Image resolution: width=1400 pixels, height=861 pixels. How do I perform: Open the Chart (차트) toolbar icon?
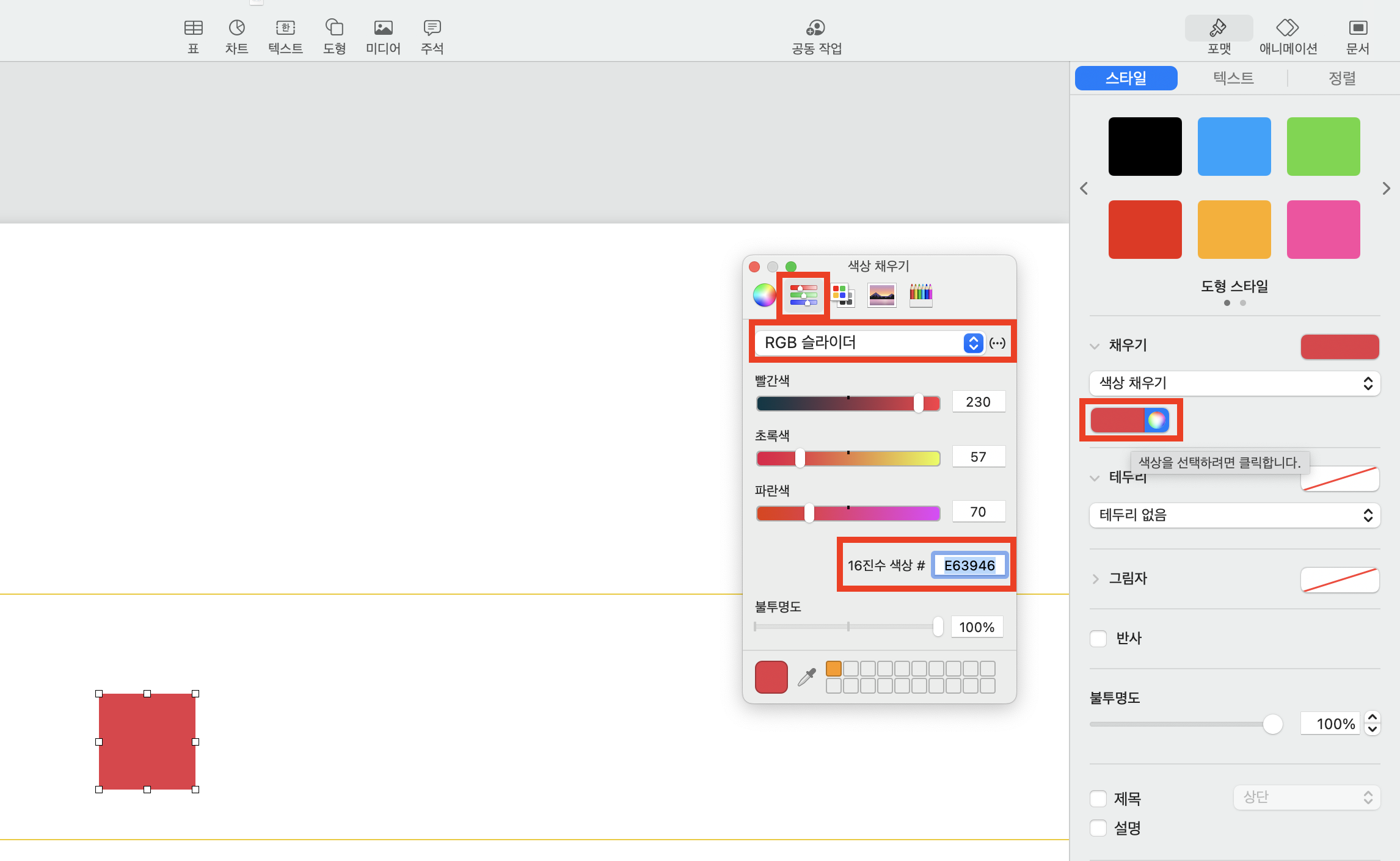pyautogui.click(x=236, y=28)
